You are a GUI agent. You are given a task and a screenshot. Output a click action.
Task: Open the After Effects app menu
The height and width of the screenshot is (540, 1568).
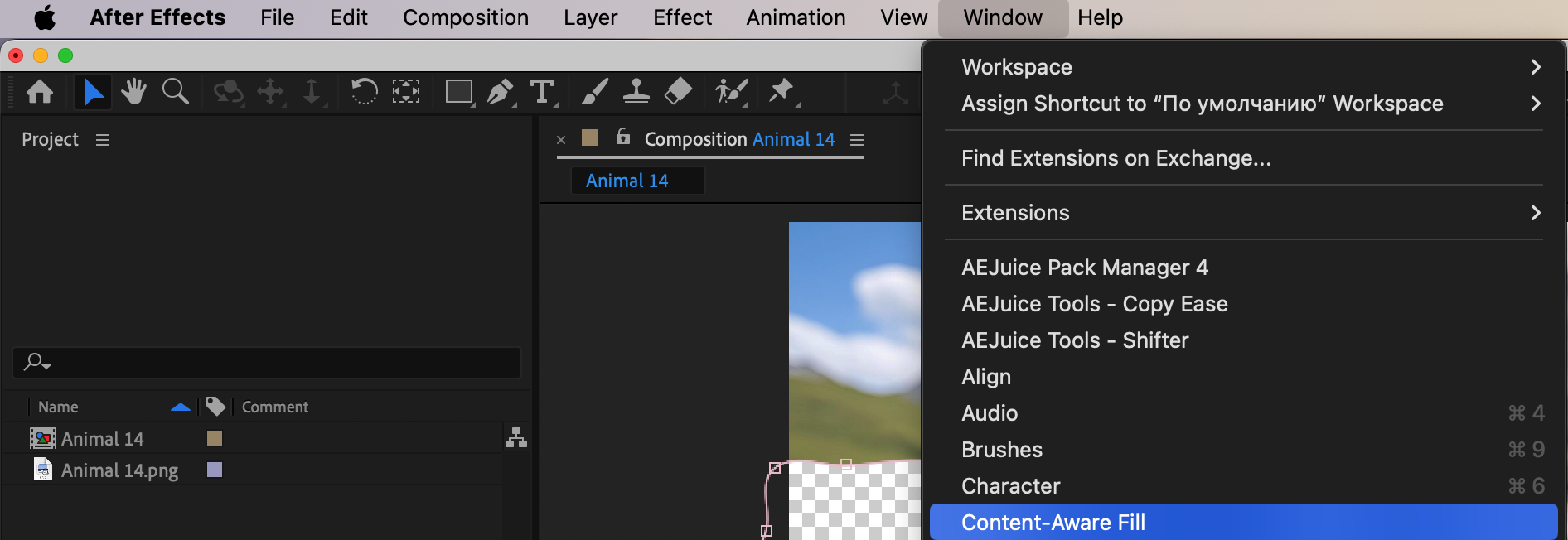pos(157,17)
